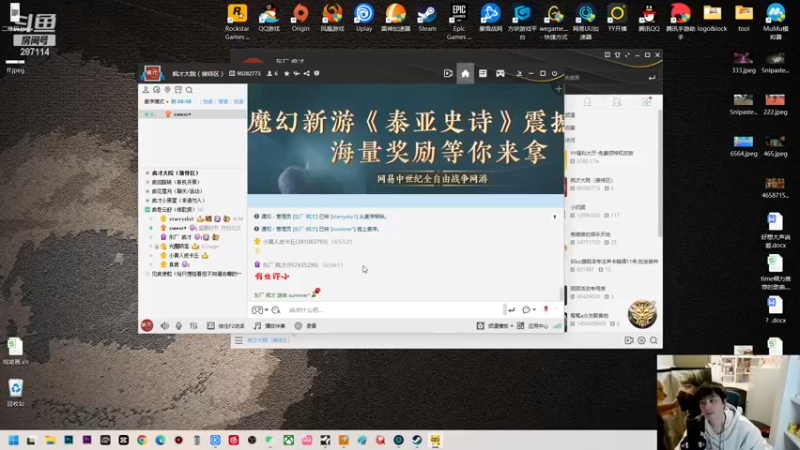Click the star favorite icon in channel header
800x450 pixels.
287,73
